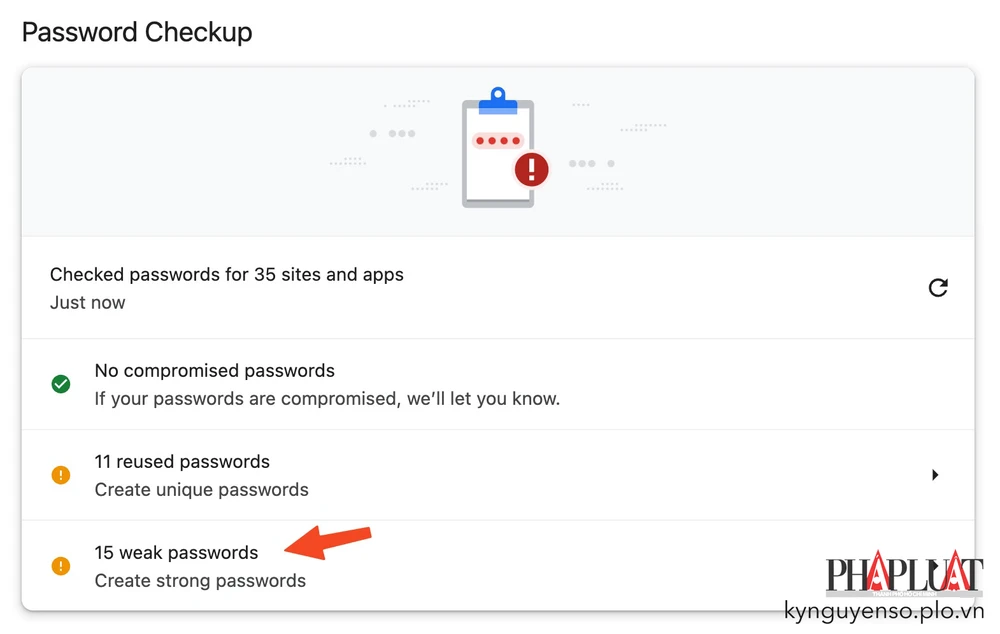The image size is (1000, 634).
Task: Click the warning icon next to 15 weak passwords
Action: pyautogui.click(x=60, y=566)
